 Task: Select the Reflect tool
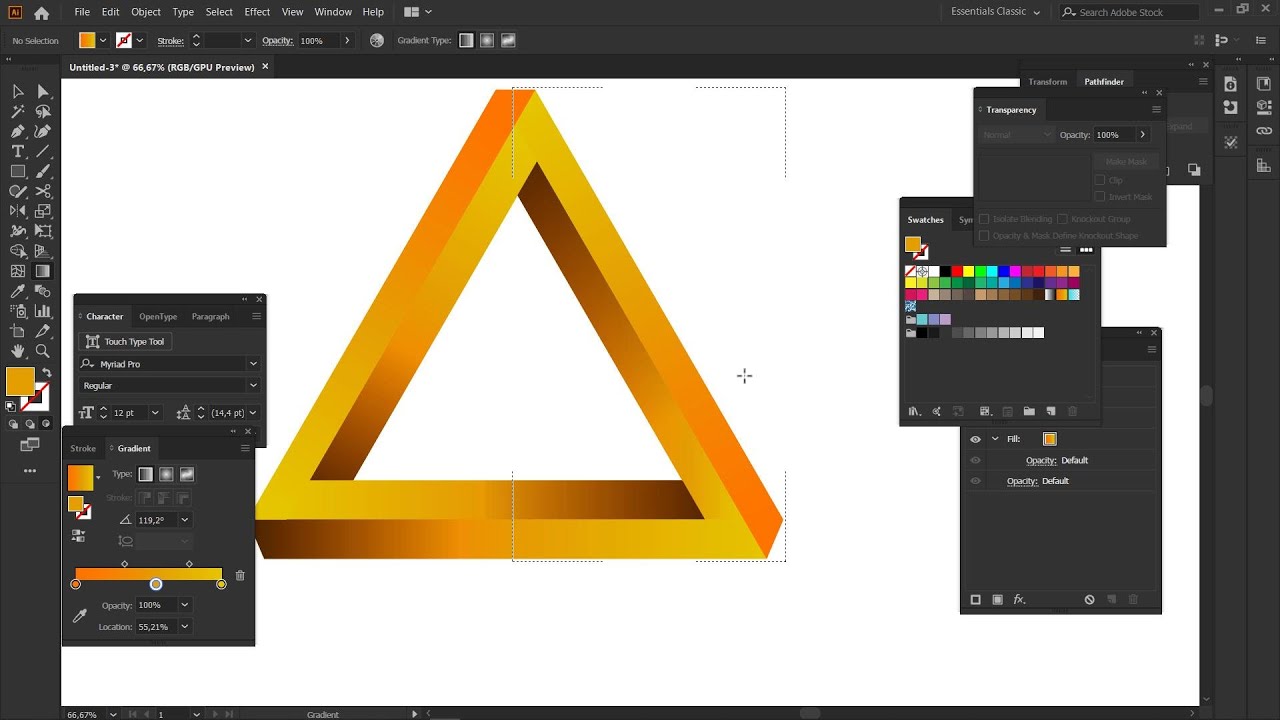(18, 211)
